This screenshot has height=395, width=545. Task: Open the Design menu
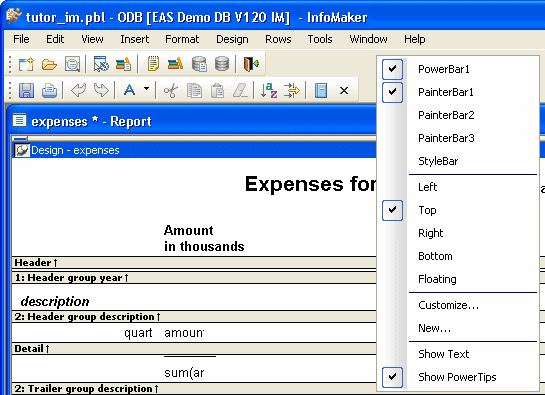tap(232, 39)
